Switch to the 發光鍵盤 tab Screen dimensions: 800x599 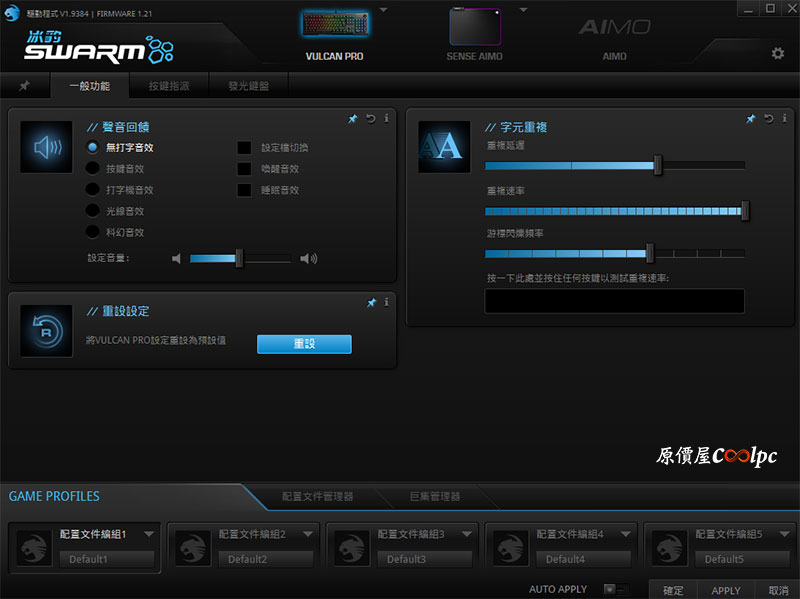click(248, 85)
